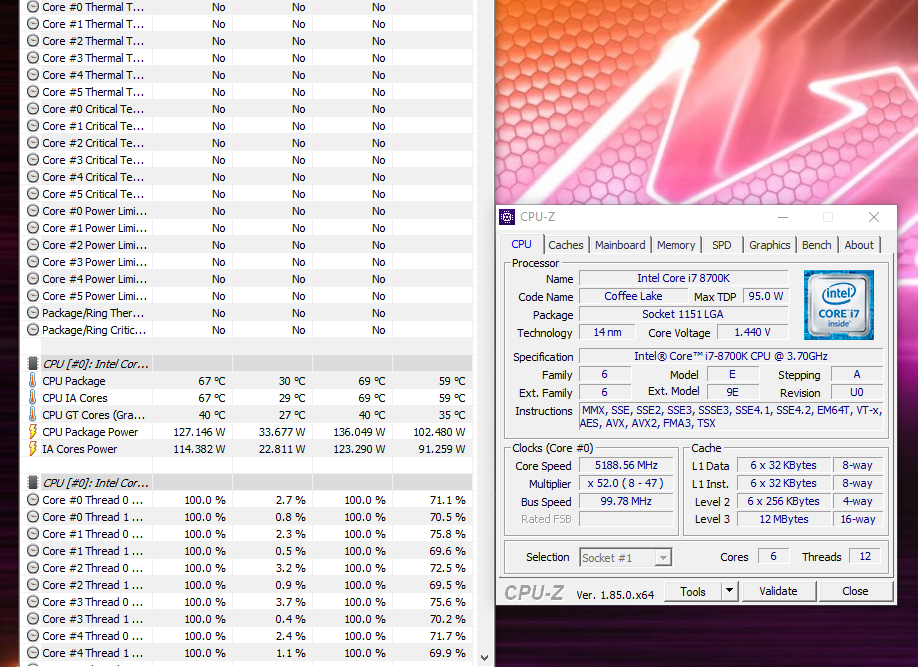918x667 pixels.
Task: Click lightning icon beside CPU Package Power
Action: [x=33, y=432]
